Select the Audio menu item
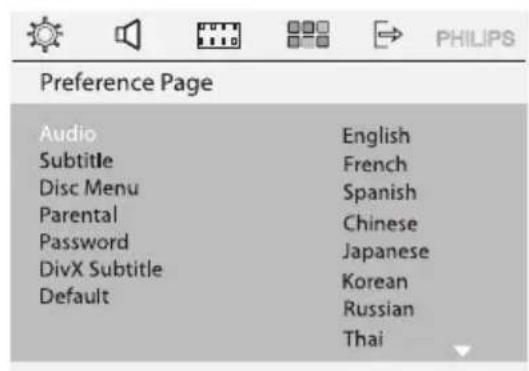The height and width of the screenshot is (371, 529). click(x=68, y=134)
